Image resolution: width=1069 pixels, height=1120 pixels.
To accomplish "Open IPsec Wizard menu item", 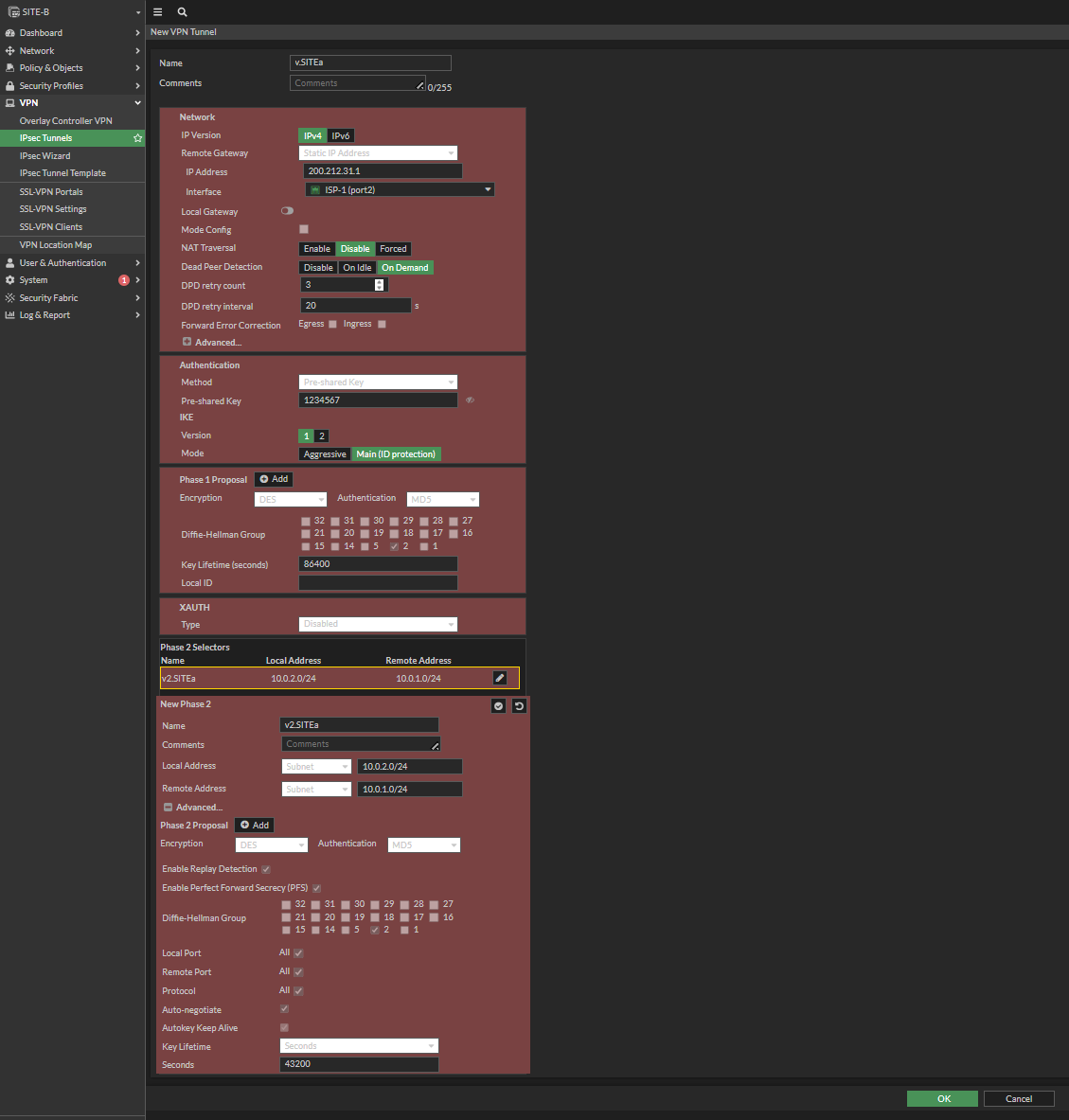I will pos(45,156).
